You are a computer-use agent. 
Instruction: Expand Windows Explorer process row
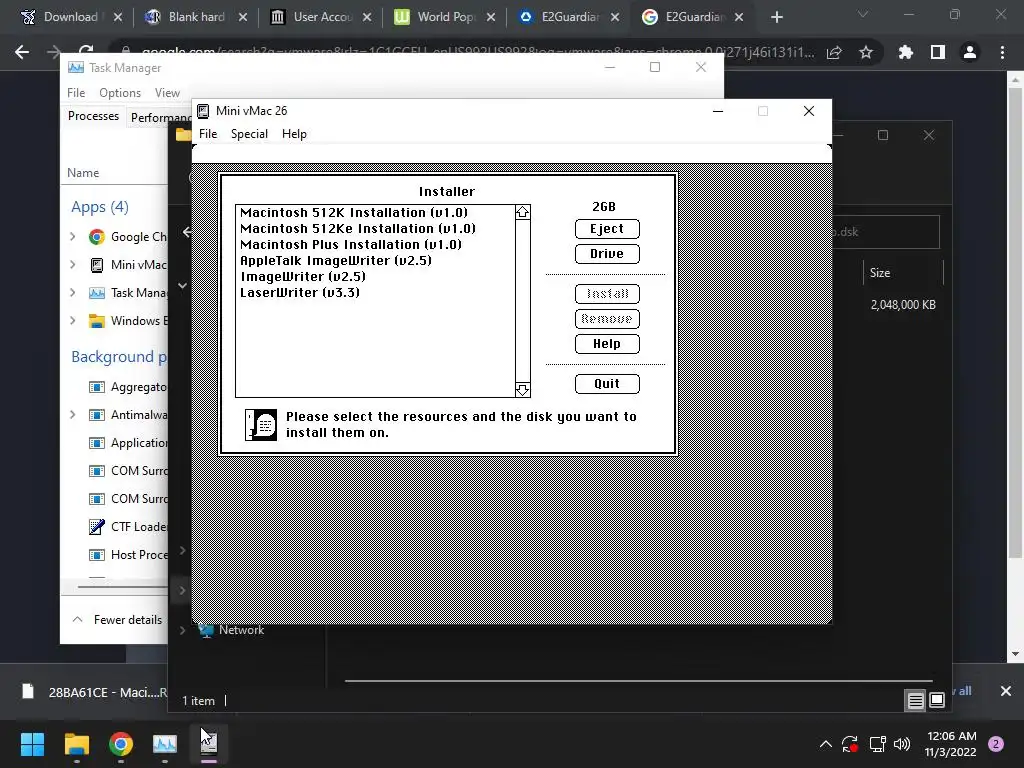tap(72, 321)
